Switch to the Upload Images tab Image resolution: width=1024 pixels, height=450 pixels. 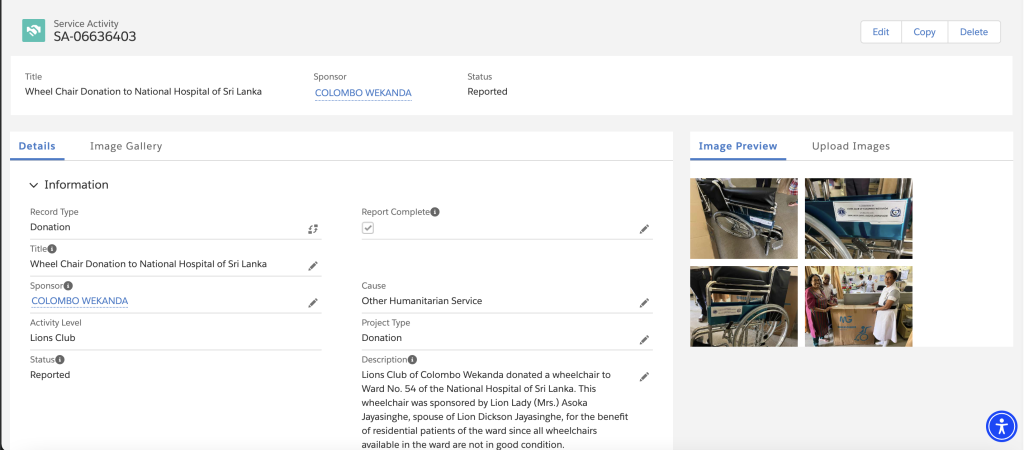(851, 146)
